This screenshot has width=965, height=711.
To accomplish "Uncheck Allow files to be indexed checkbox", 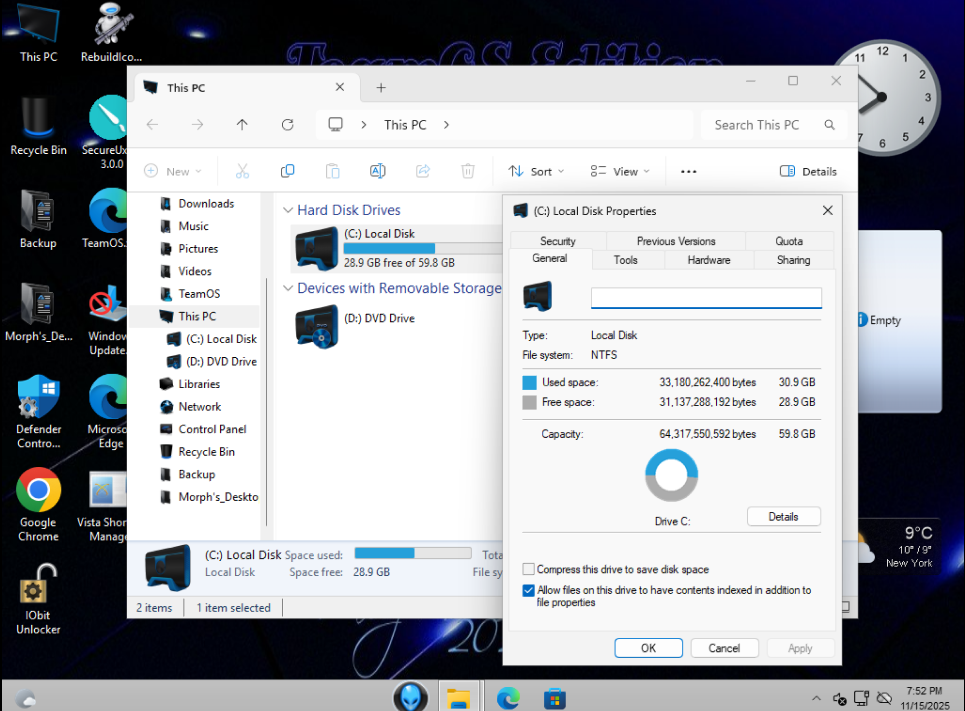I will tap(529, 591).
